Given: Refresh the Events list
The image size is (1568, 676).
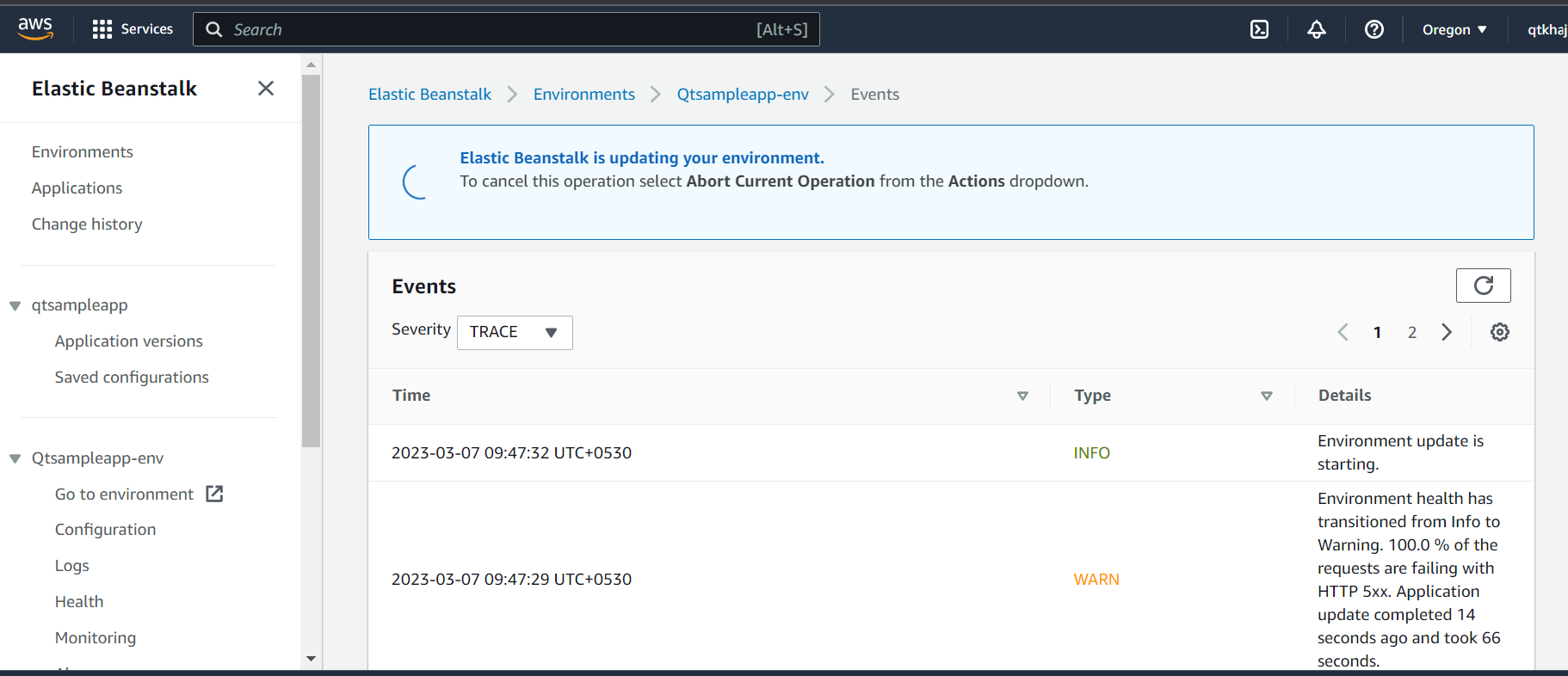Looking at the screenshot, I should pyautogui.click(x=1483, y=286).
